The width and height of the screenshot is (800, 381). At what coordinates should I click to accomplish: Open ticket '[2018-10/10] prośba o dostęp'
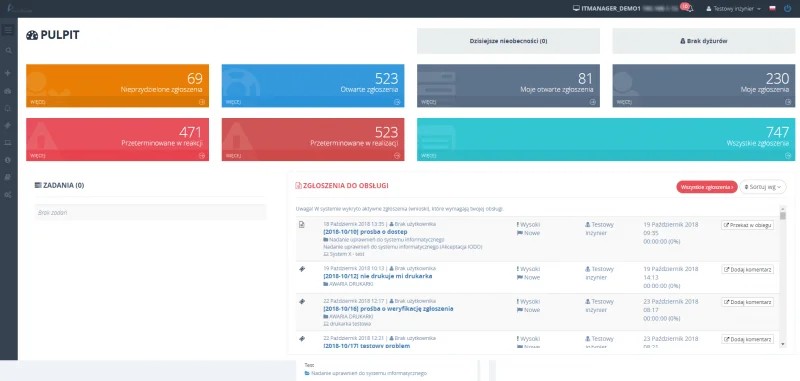coord(365,232)
